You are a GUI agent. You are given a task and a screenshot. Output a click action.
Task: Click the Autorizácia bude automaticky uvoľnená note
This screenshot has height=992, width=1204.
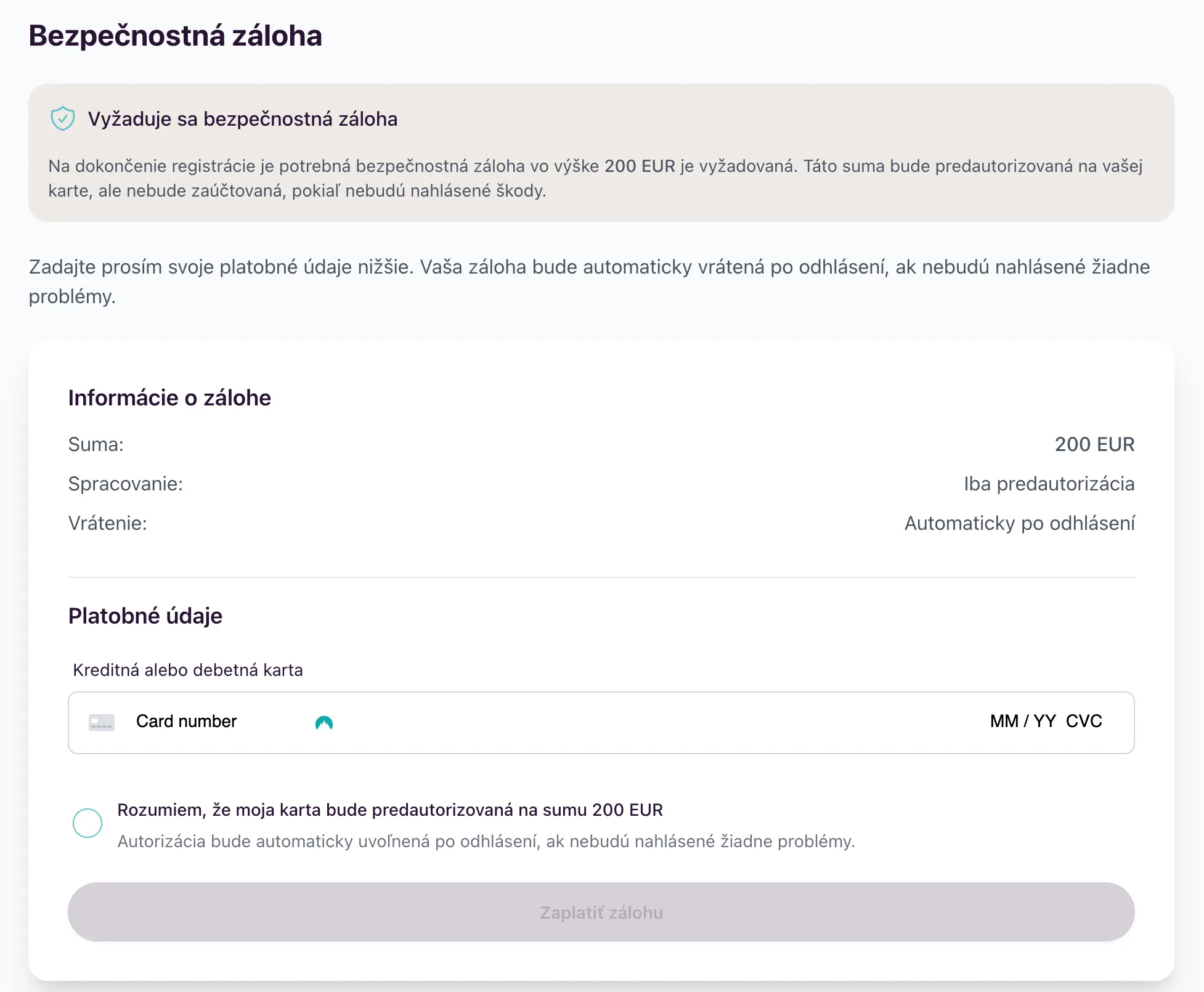(x=486, y=842)
